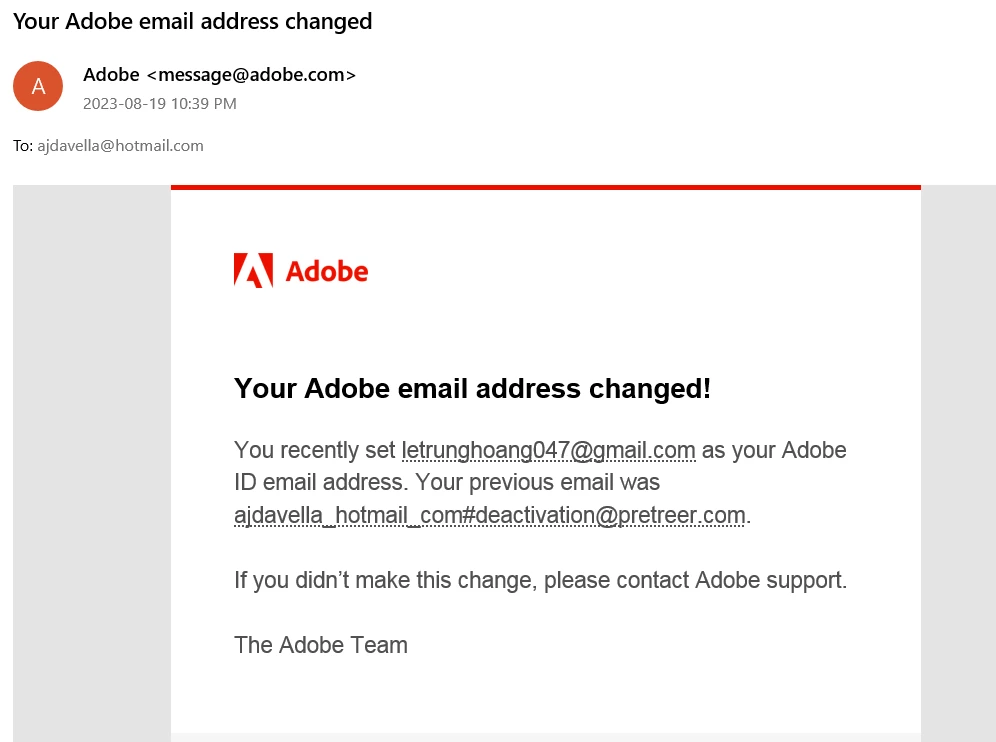
Task: Click the message@adobe.com sender address
Action: pyautogui.click(x=252, y=74)
